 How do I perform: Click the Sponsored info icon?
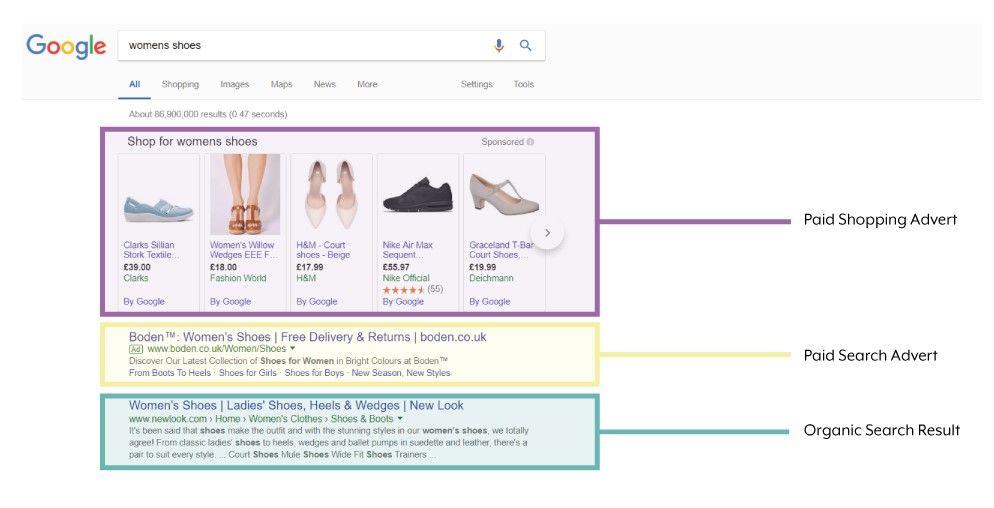pos(530,142)
